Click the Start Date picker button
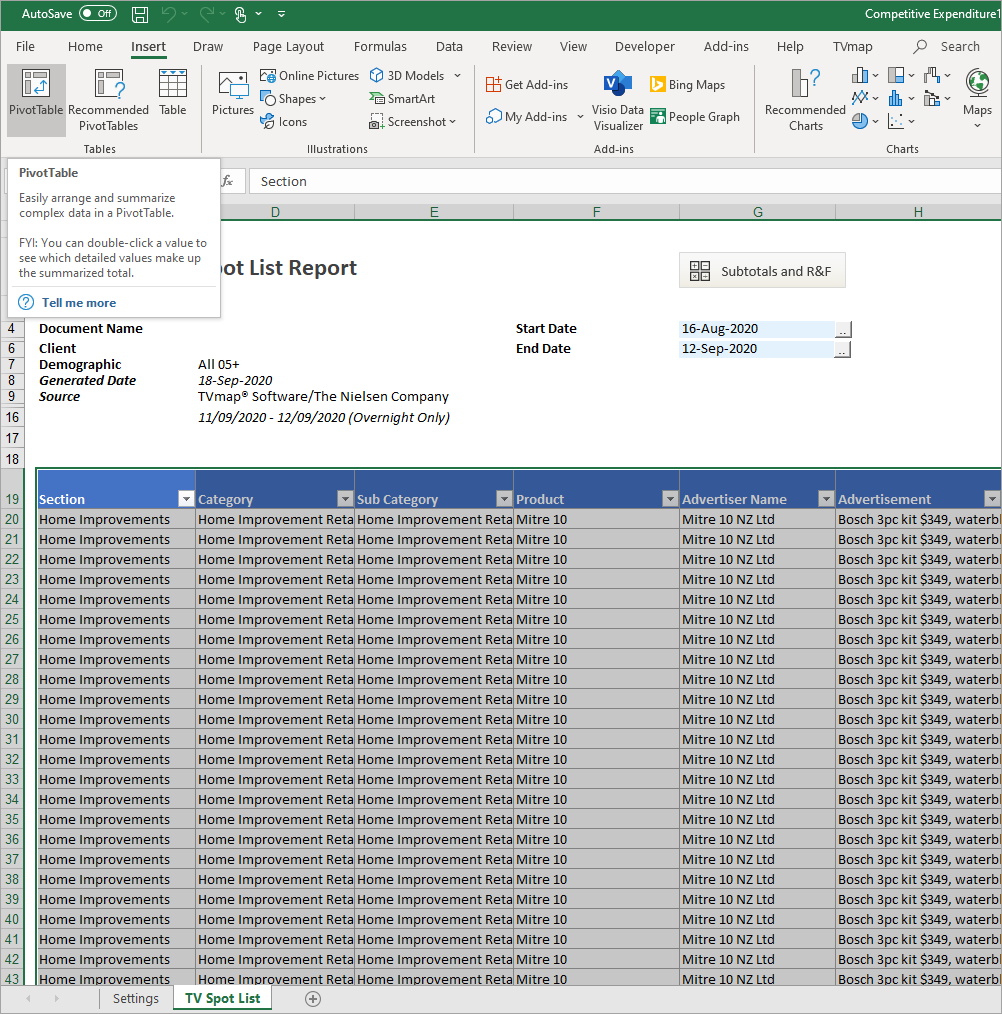The height and width of the screenshot is (1014, 1002). (x=842, y=330)
